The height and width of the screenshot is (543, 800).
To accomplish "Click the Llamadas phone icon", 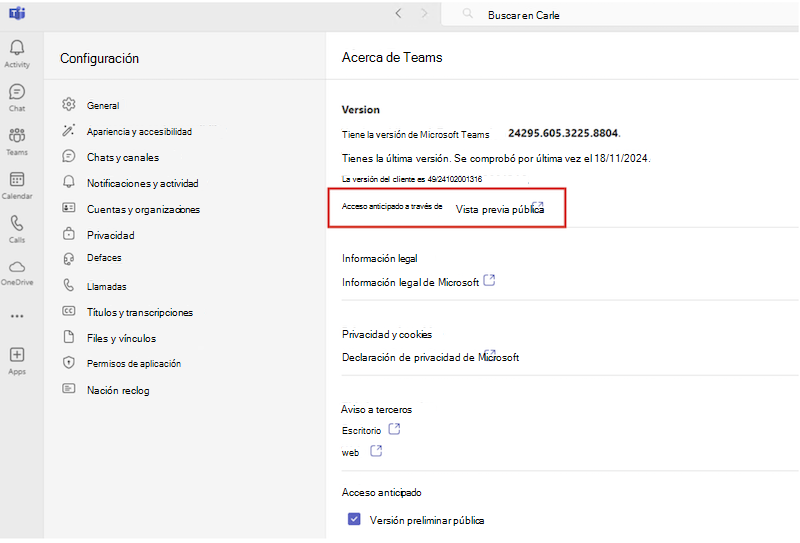I will point(68,285).
